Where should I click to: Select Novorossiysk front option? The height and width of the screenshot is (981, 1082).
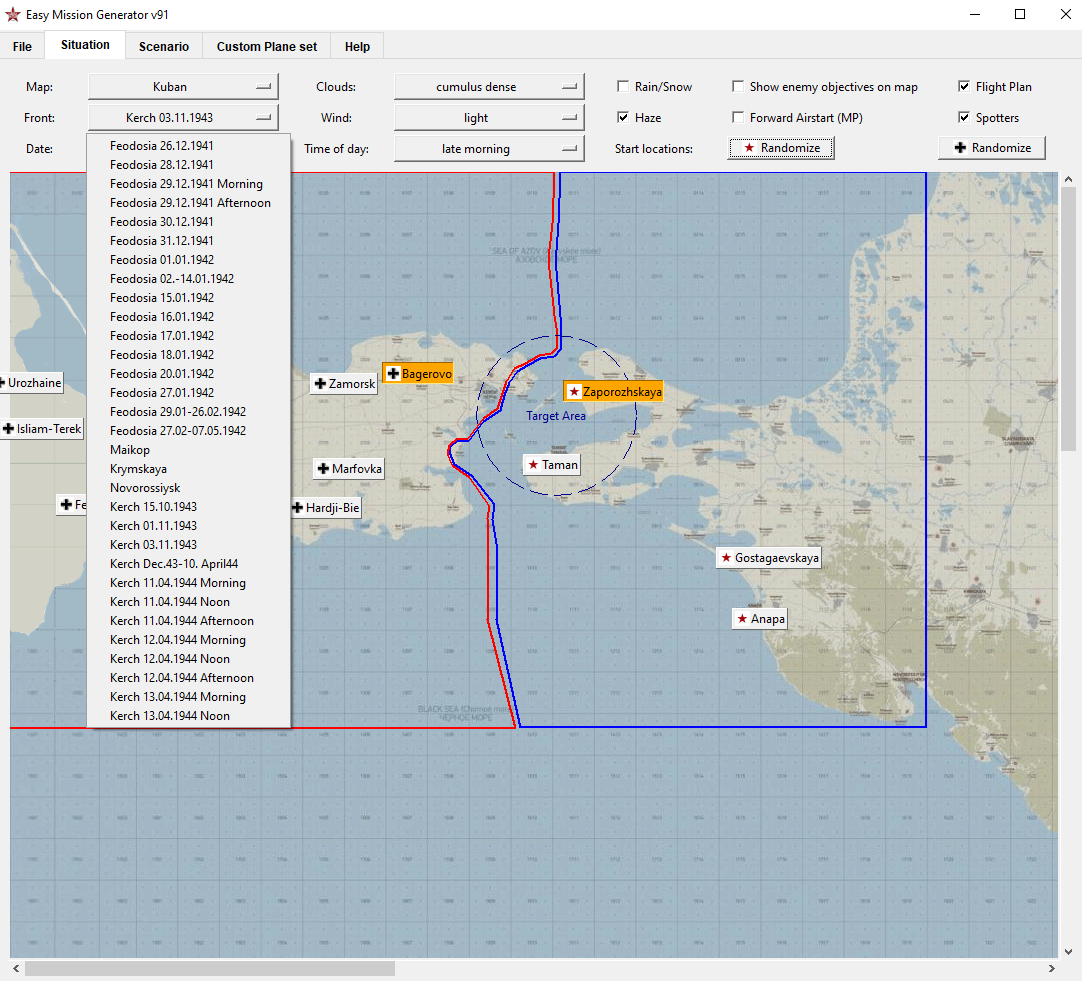point(188,488)
